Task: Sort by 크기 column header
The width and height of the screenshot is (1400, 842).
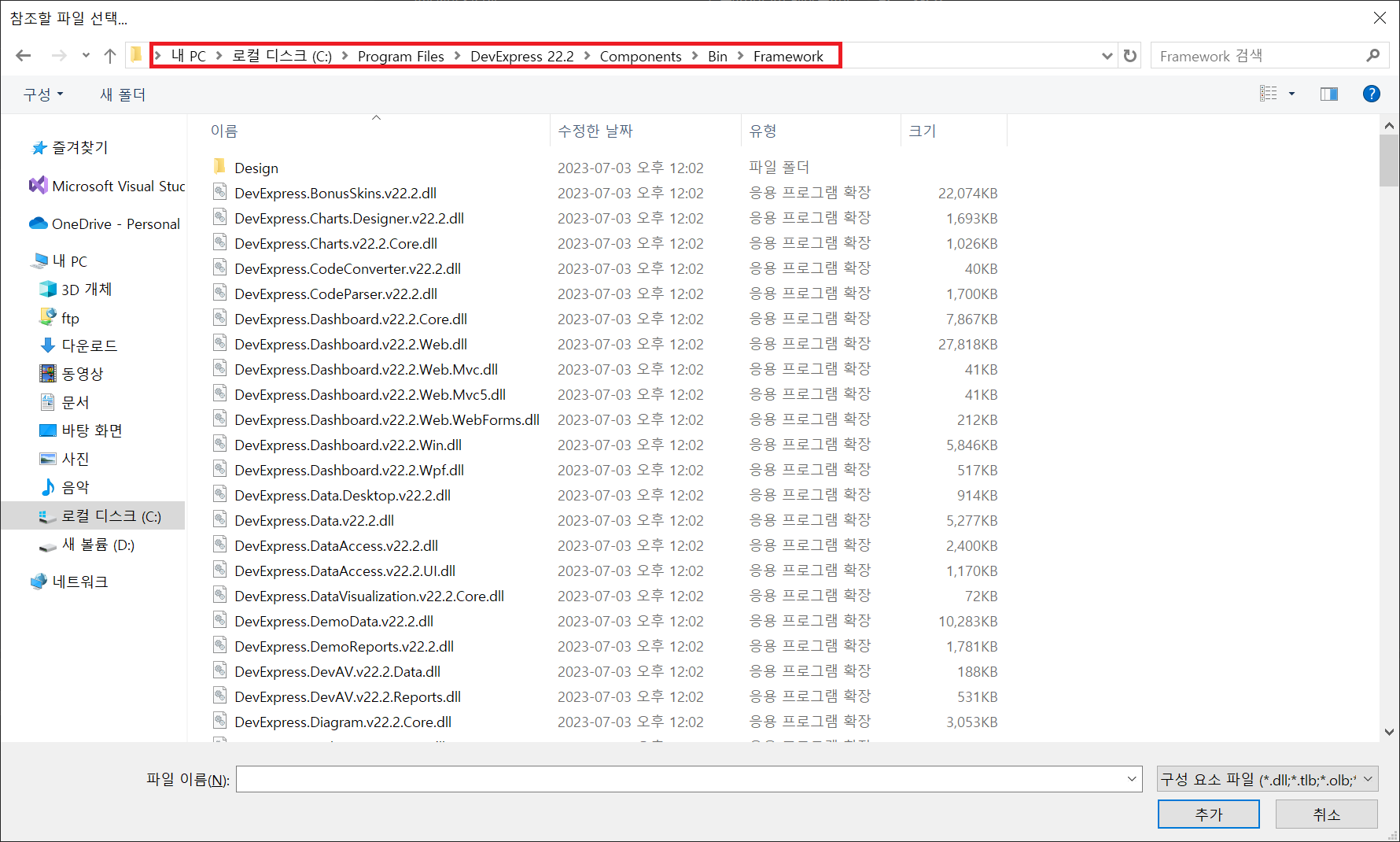Action: point(953,131)
